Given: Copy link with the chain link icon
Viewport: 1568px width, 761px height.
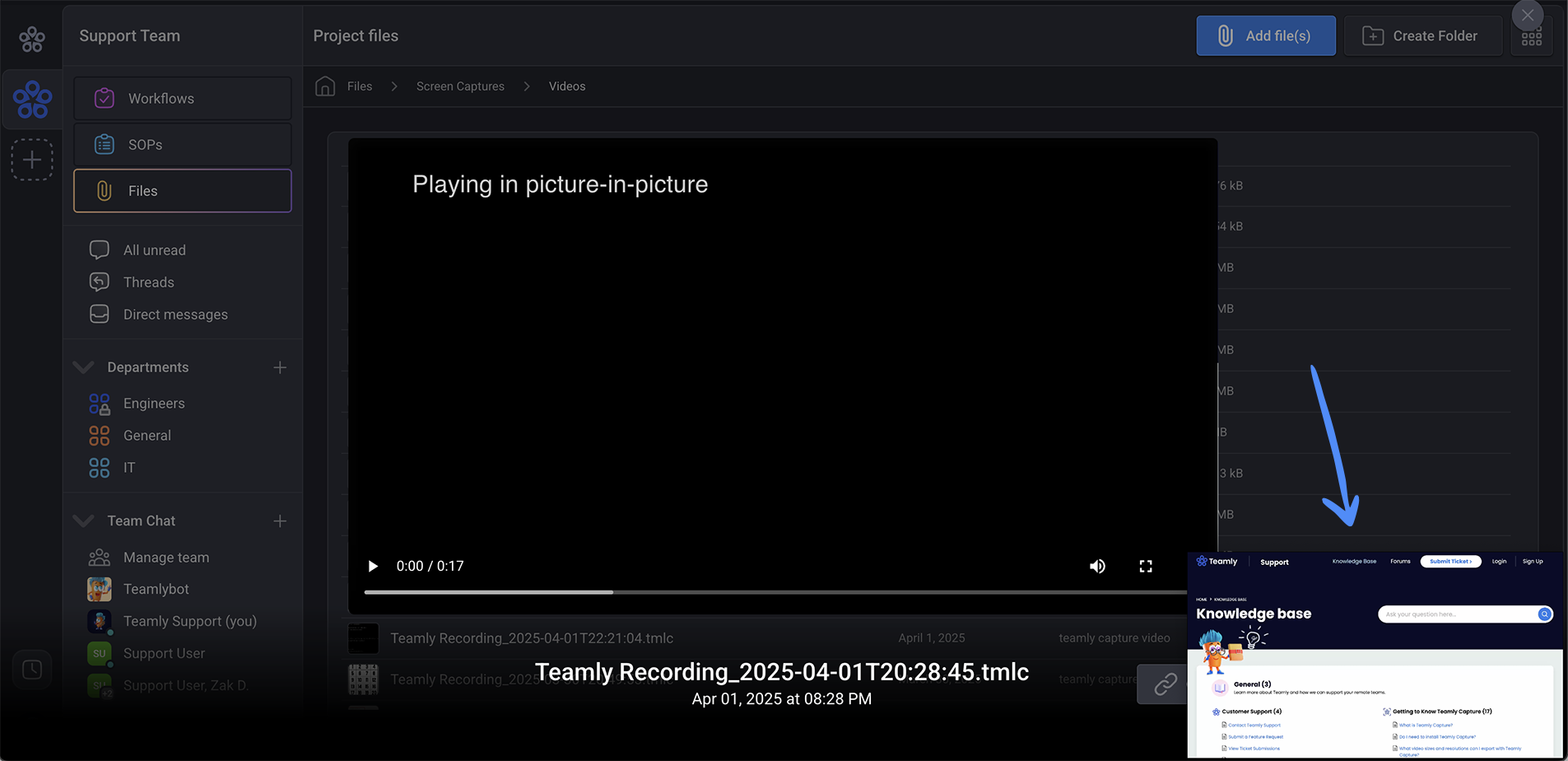Looking at the screenshot, I should coord(1165,684).
